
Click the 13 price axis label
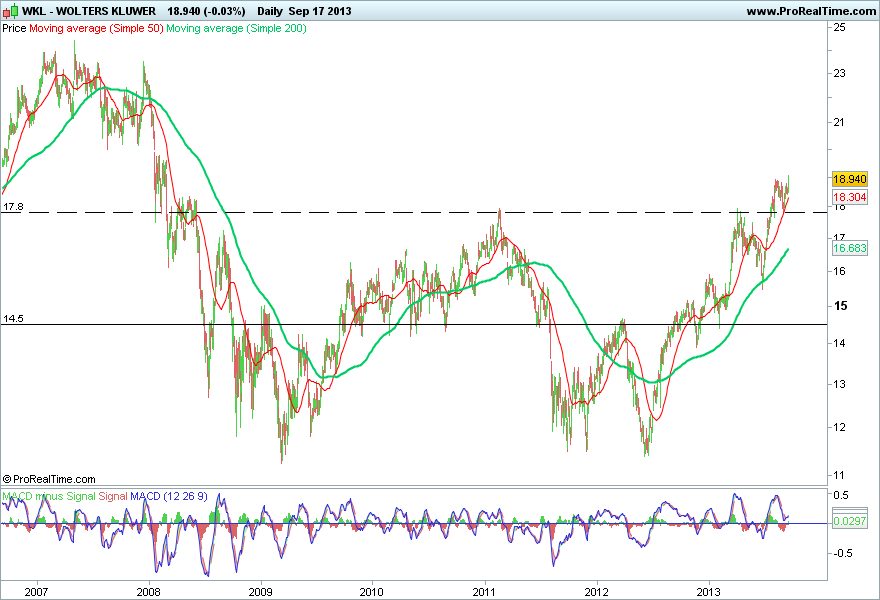840,384
